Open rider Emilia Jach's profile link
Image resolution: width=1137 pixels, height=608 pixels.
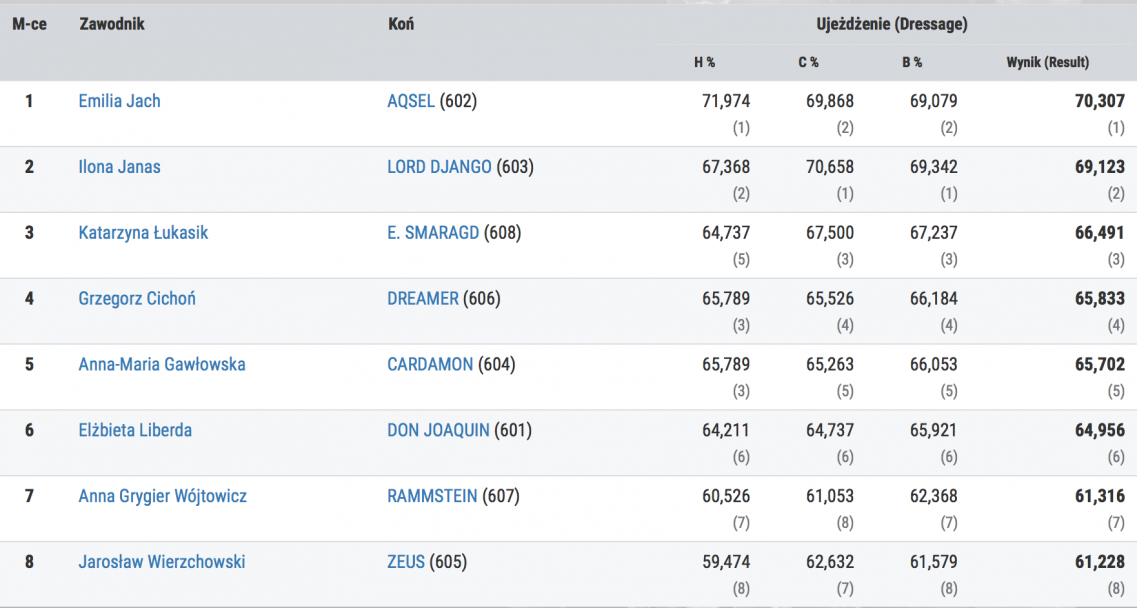(119, 101)
